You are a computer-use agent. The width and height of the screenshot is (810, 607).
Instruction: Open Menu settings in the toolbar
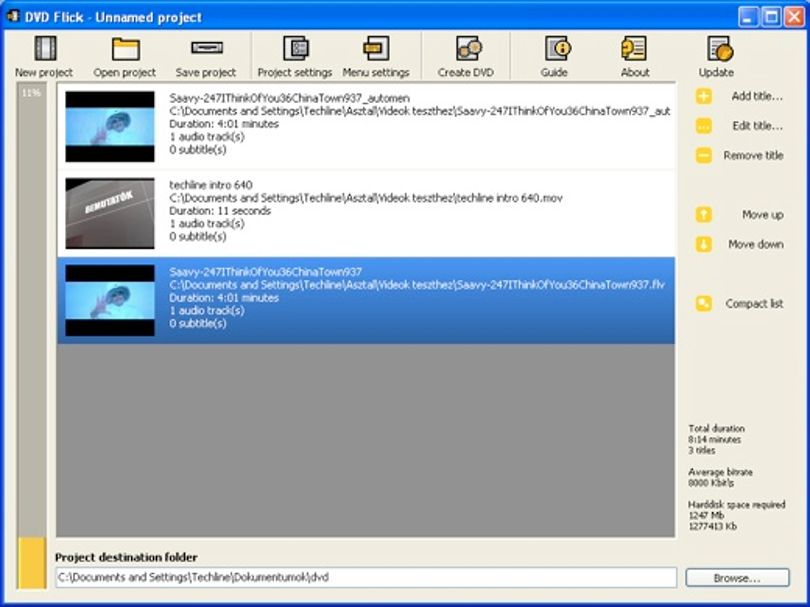tap(376, 49)
